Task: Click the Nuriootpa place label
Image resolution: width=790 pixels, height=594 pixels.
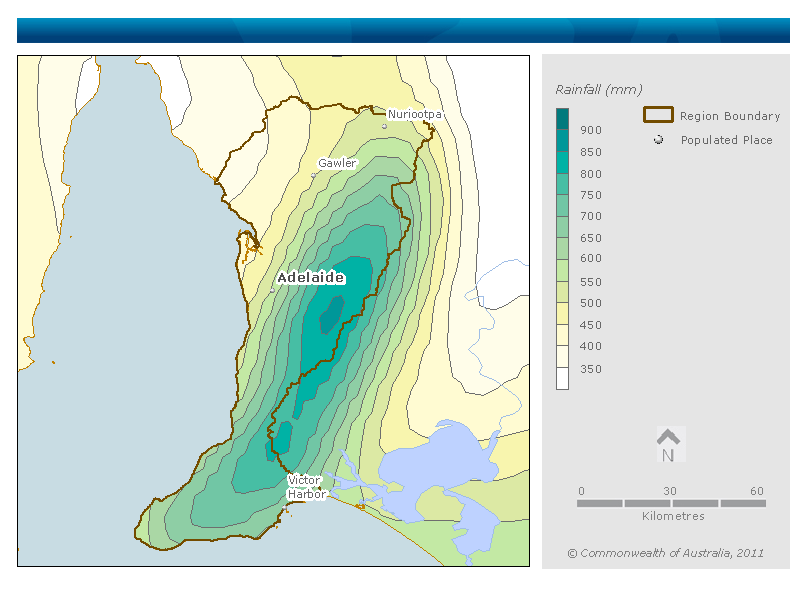Action: pos(415,114)
